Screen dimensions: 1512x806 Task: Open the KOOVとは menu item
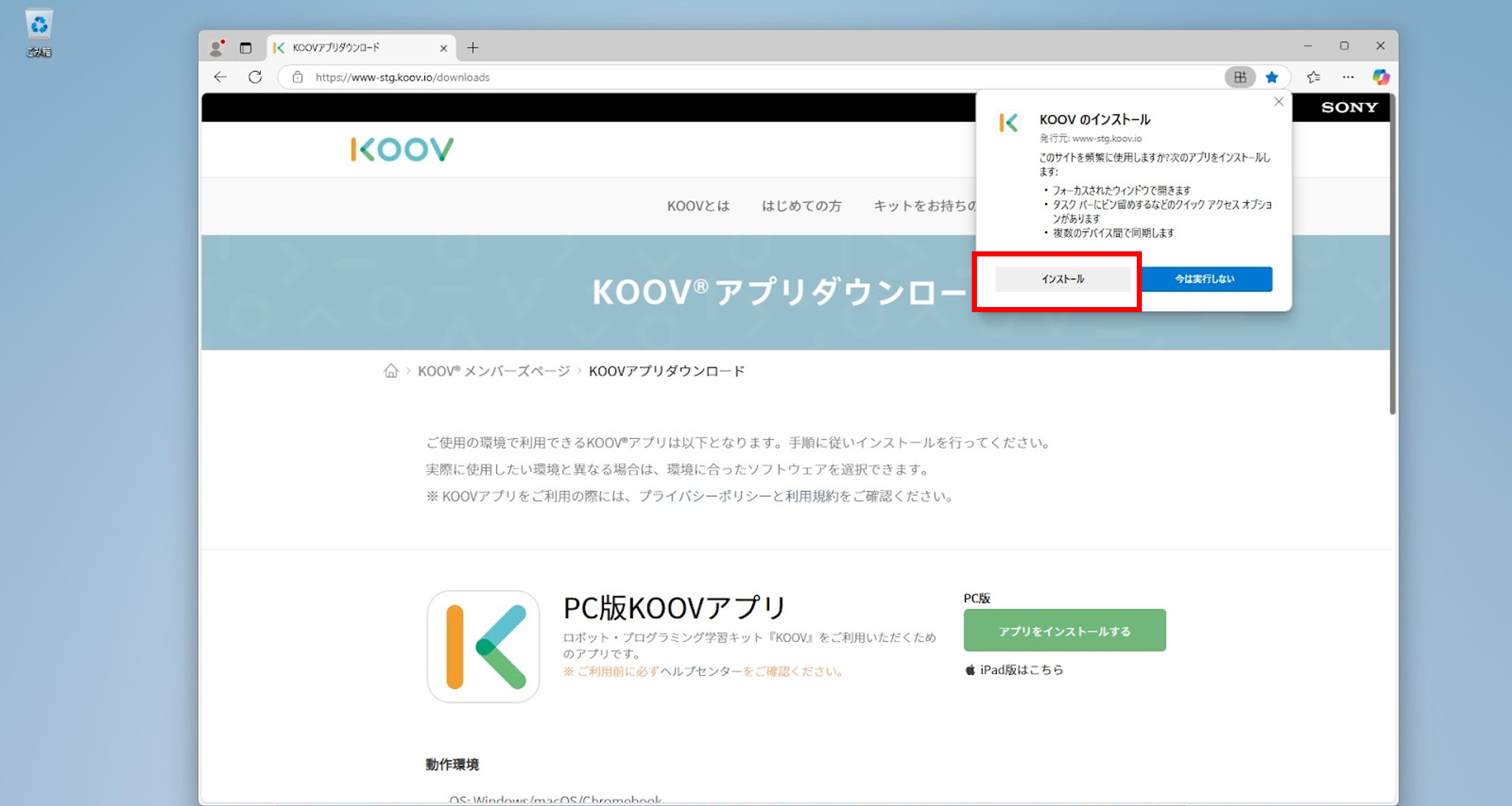[x=698, y=206]
